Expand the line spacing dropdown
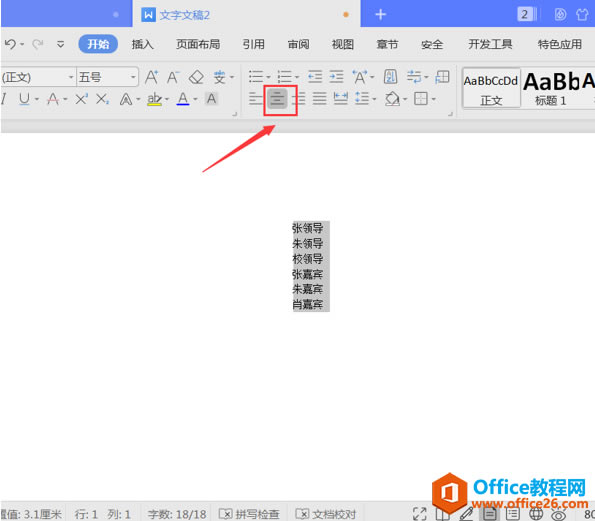 click(375, 99)
